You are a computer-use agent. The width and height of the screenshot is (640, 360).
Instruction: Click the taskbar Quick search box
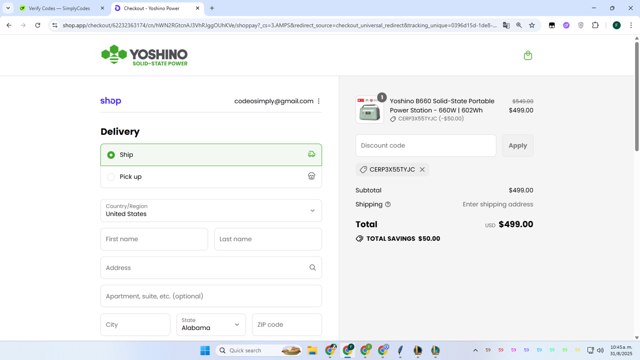pyautogui.click(x=259, y=350)
